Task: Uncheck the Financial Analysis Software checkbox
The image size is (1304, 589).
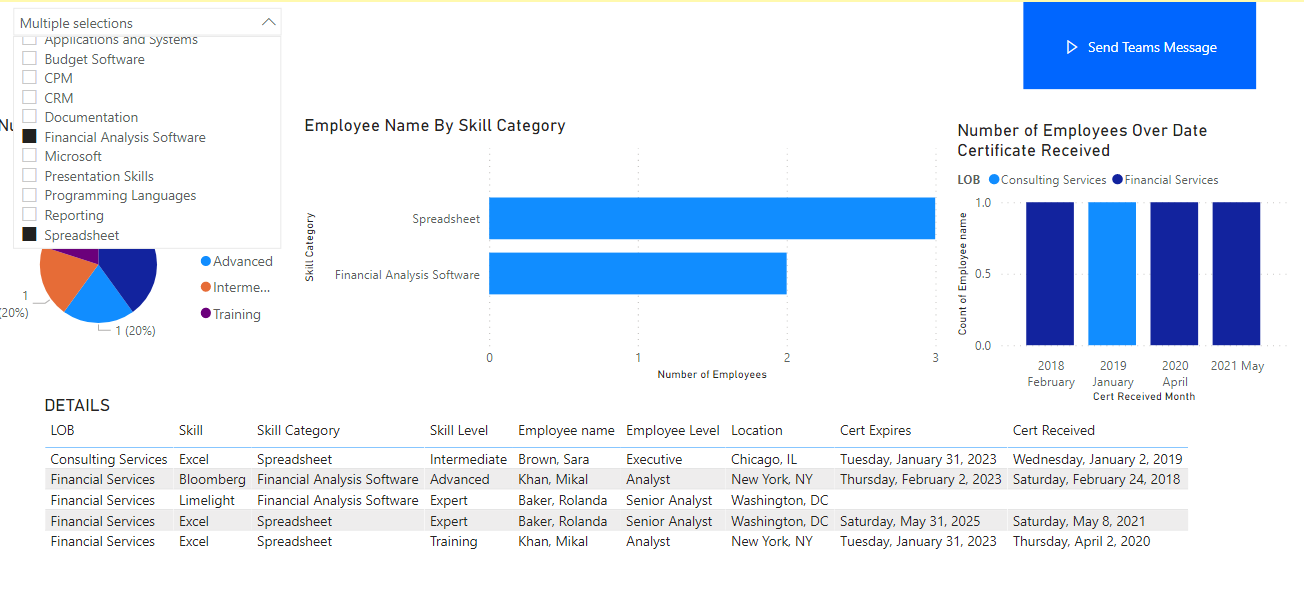Action: [x=30, y=137]
